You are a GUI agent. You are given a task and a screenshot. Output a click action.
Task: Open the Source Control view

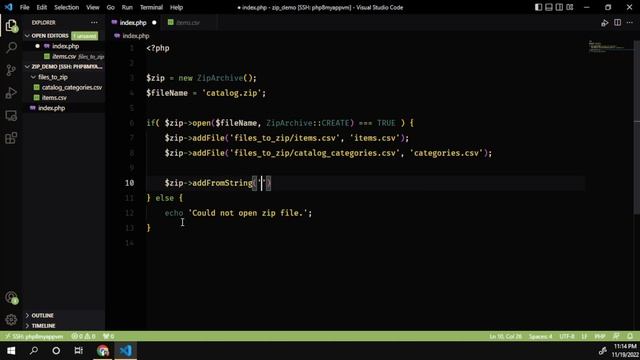[x=11, y=70]
